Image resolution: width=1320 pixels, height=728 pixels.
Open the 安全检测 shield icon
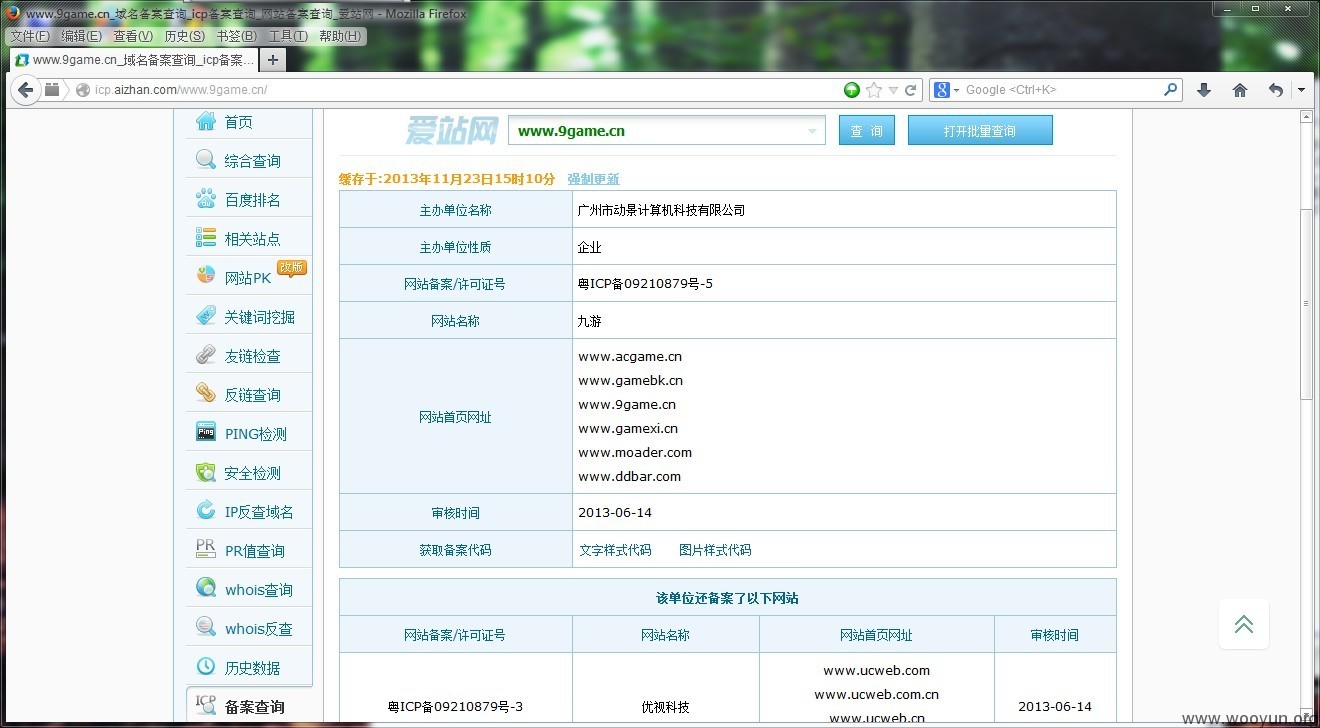point(206,472)
